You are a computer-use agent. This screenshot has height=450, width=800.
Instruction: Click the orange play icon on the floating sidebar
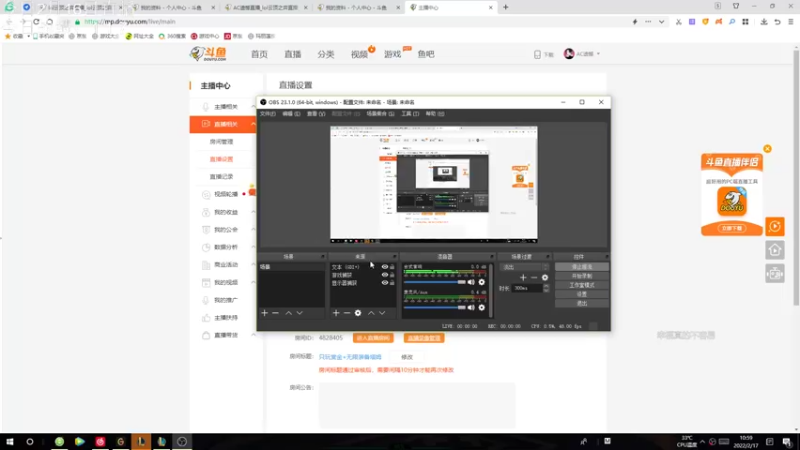774,226
